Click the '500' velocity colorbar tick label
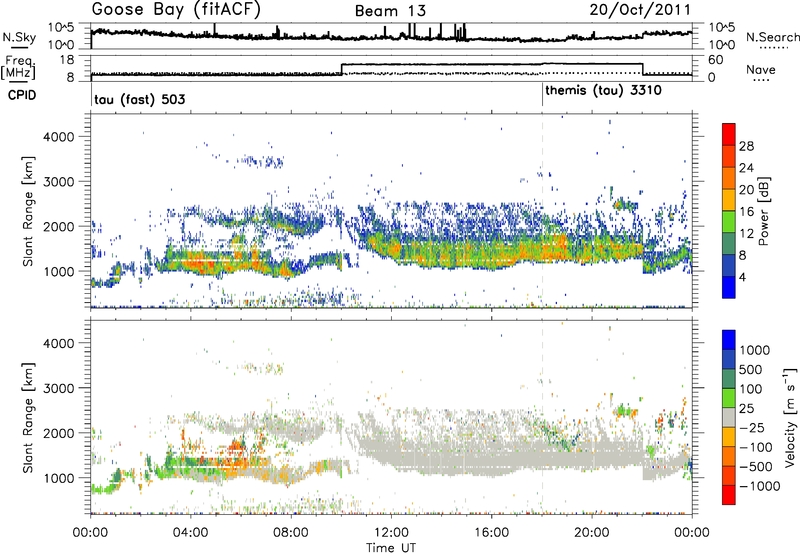This screenshot has width=800, height=554. 751,369
